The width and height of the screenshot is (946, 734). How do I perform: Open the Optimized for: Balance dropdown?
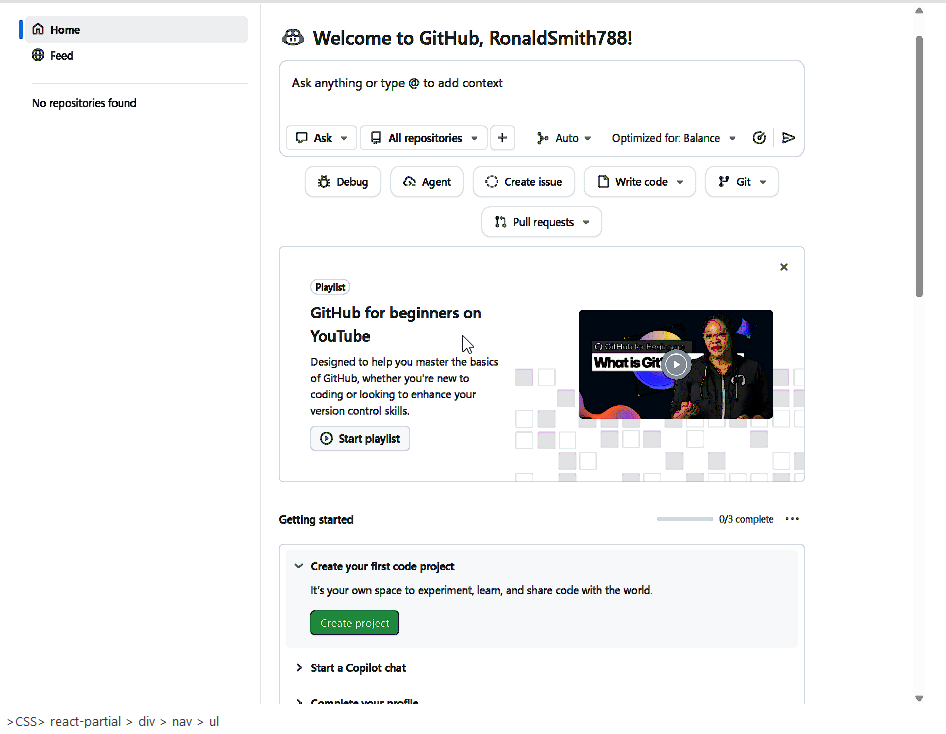click(673, 138)
